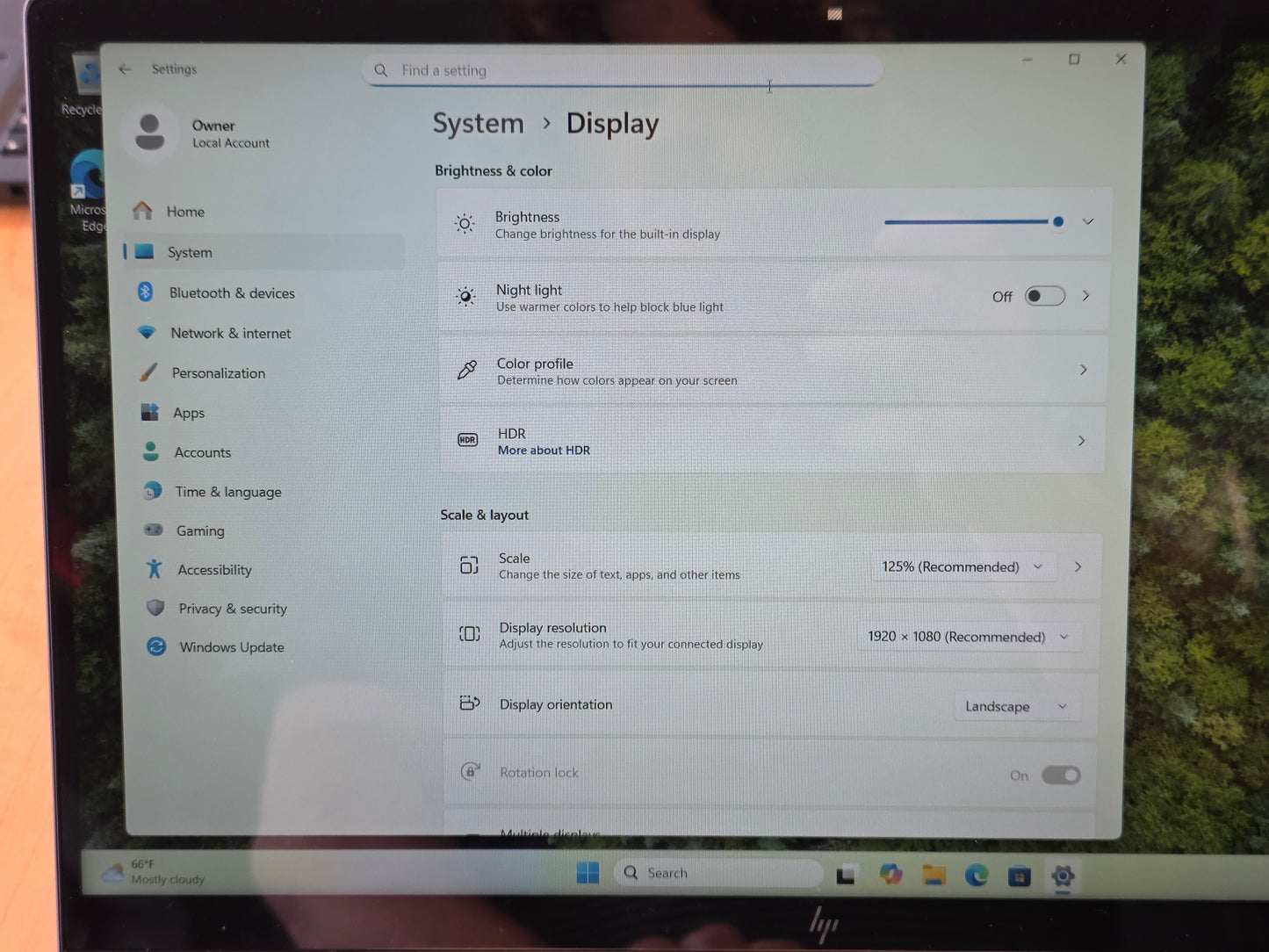The width and height of the screenshot is (1269, 952).
Task: Open Accounts settings
Action: (x=202, y=451)
